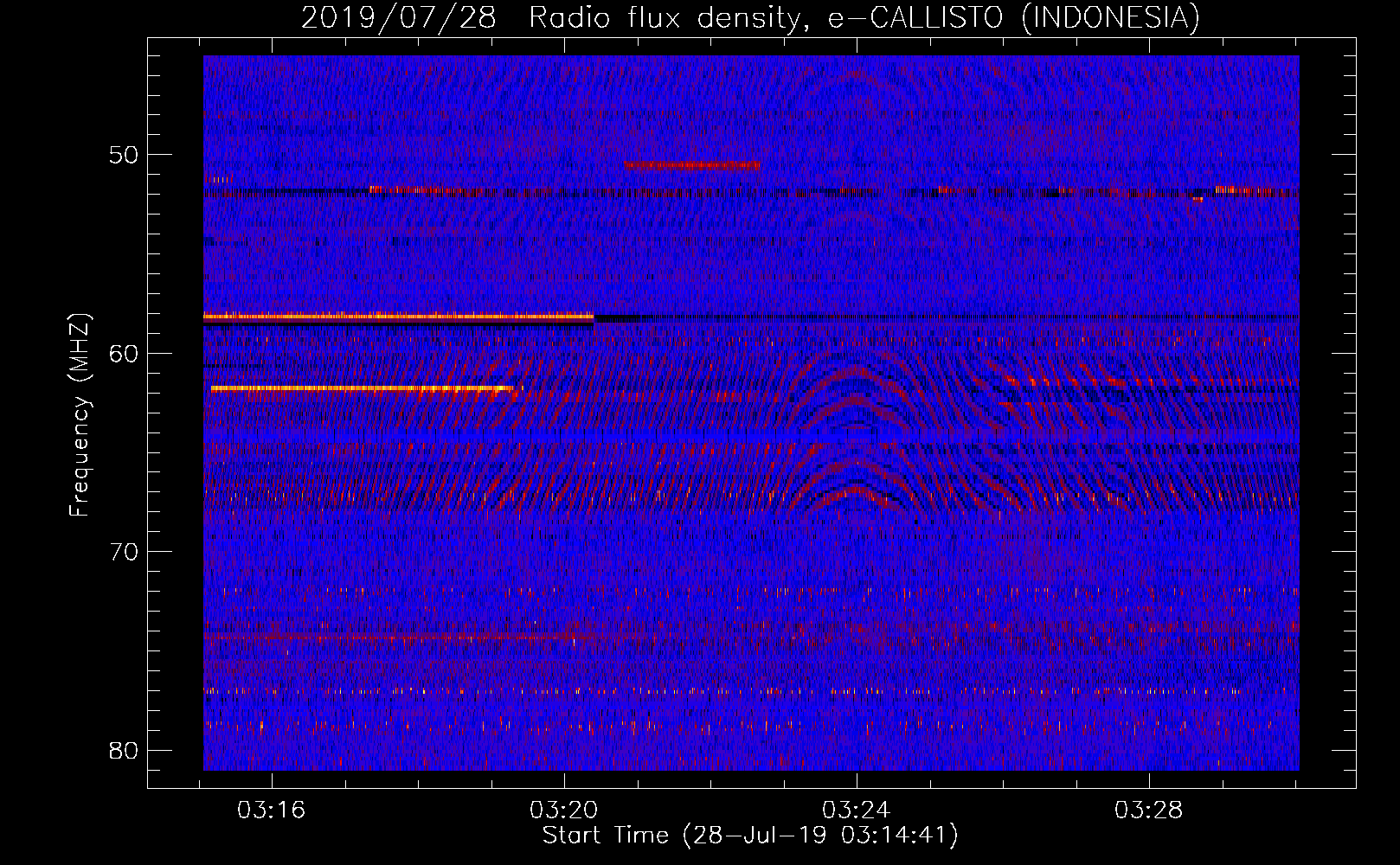
Task: Click the bright yellow emission line near 58 MHz
Action: click(x=398, y=317)
